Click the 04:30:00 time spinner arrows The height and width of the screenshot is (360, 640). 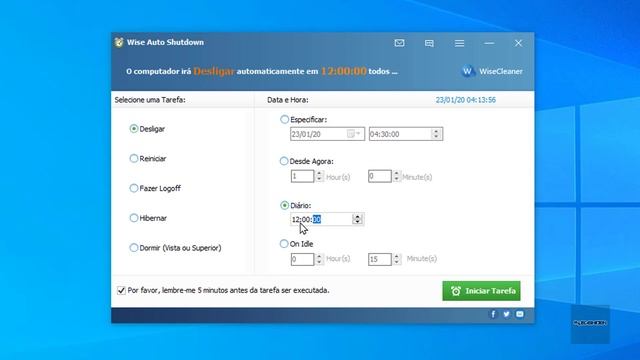[436, 134]
